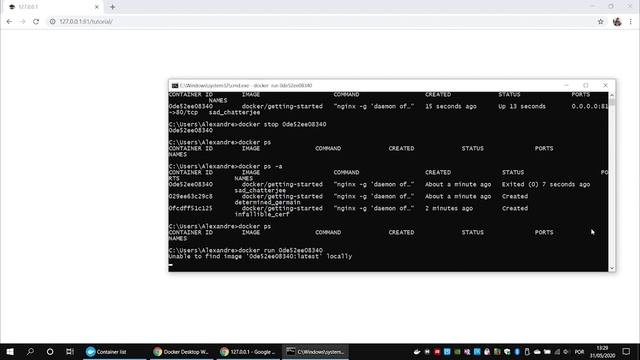
Task: Open the Windows notification center
Action: click(627, 351)
